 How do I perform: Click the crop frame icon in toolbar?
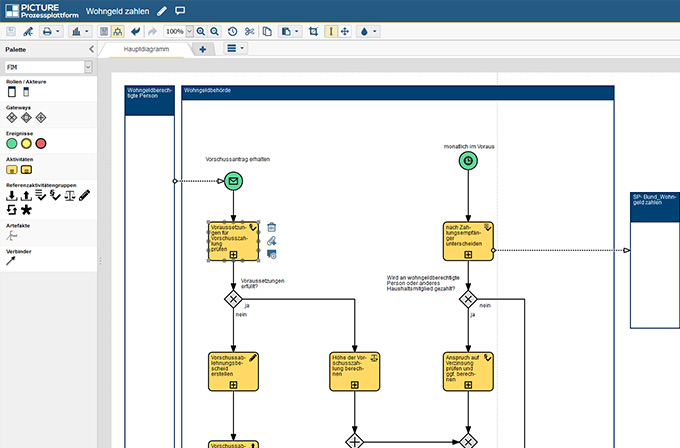pyautogui.click(x=314, y=31)
